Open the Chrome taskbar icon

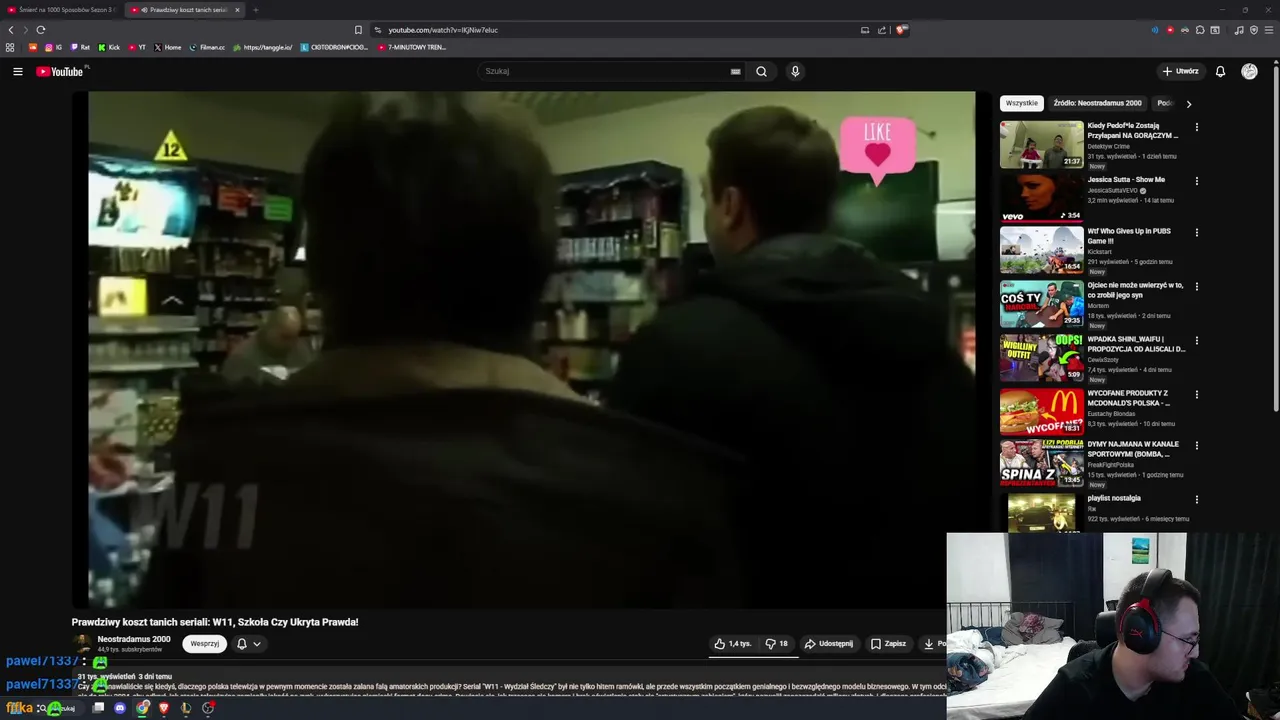click(143, 708)
